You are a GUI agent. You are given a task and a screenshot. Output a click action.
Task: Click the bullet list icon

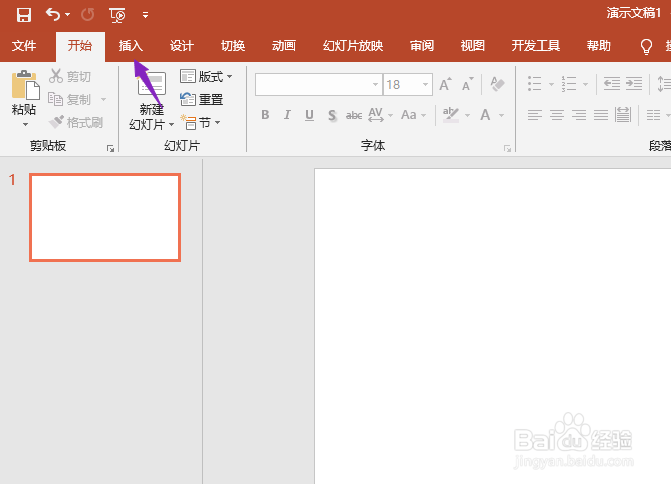point(534,84)
